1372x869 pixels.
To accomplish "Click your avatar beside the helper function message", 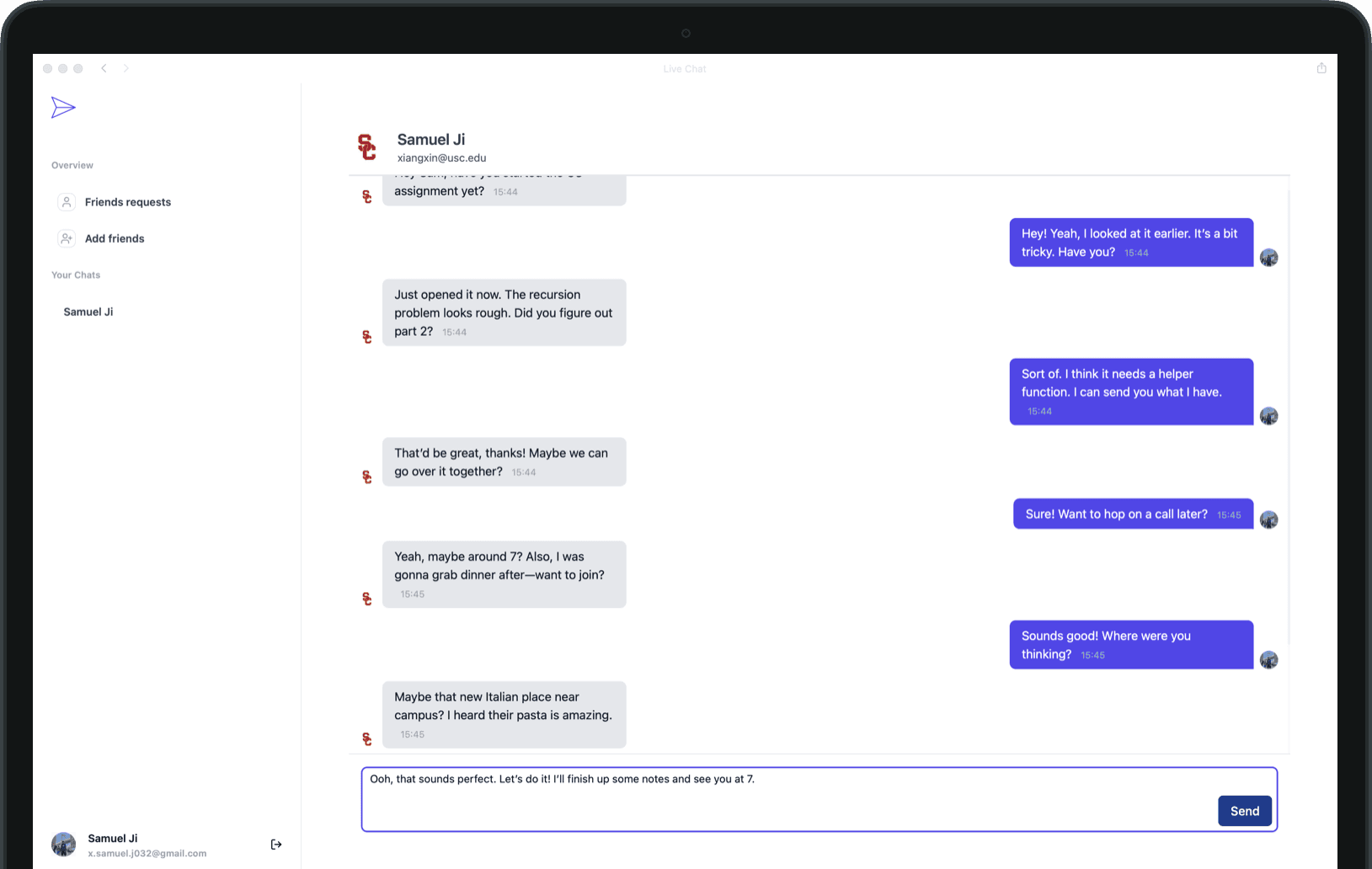I will [x=1269, y=416].
